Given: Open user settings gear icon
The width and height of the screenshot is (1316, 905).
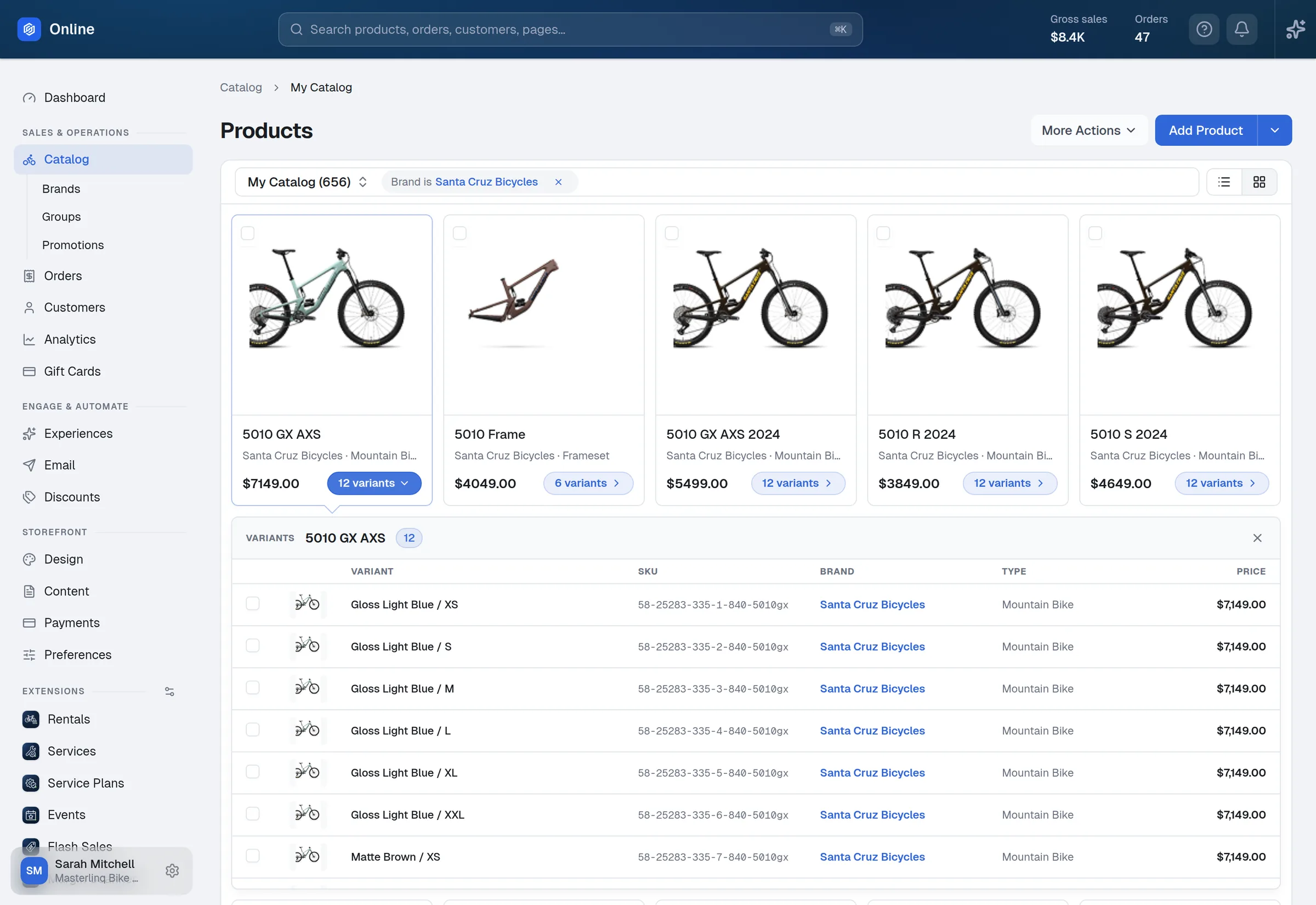Looking at the screenshot, I should coord(172,870).
